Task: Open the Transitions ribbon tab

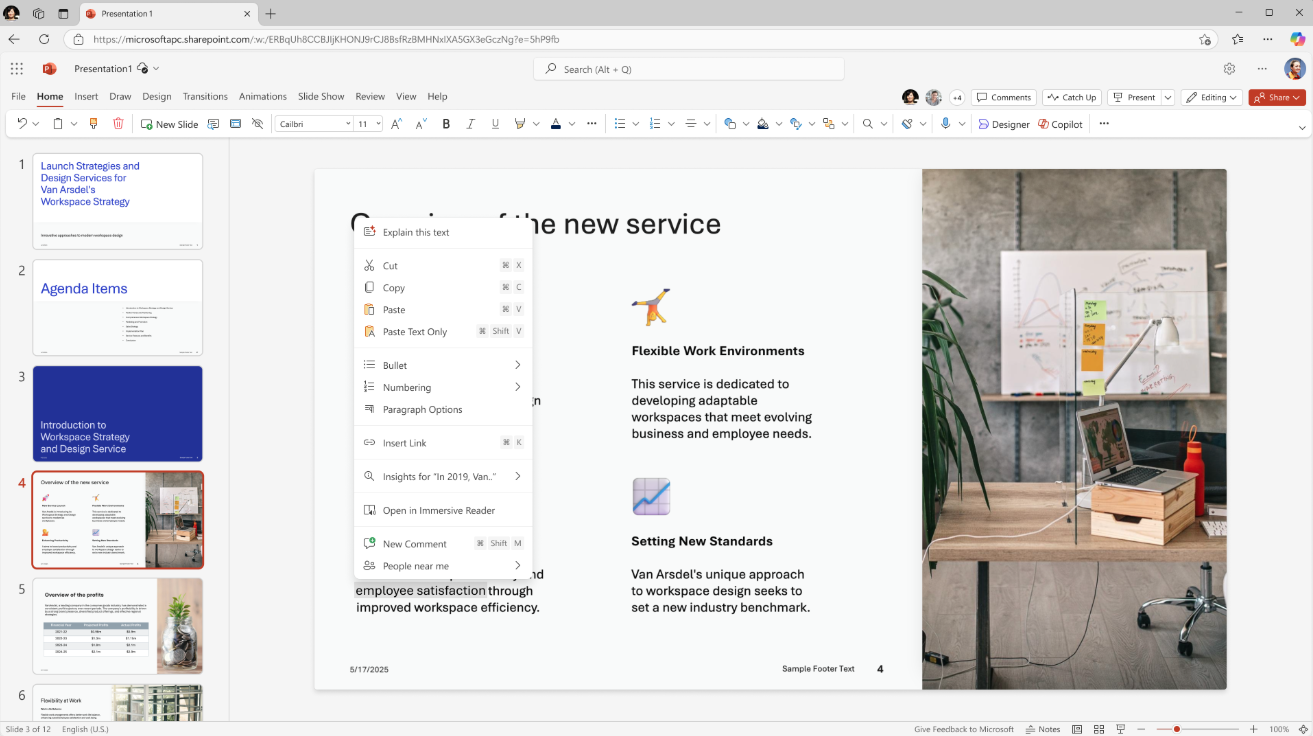Action: [205, 97]
